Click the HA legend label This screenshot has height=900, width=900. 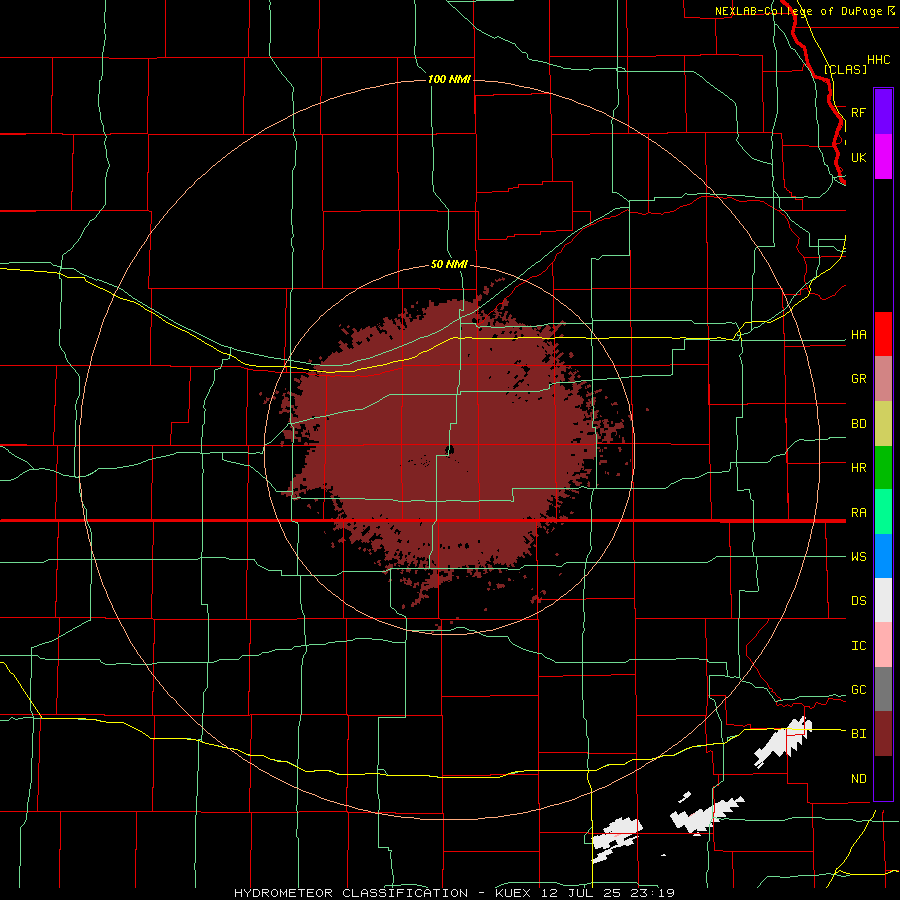point(858,335)
